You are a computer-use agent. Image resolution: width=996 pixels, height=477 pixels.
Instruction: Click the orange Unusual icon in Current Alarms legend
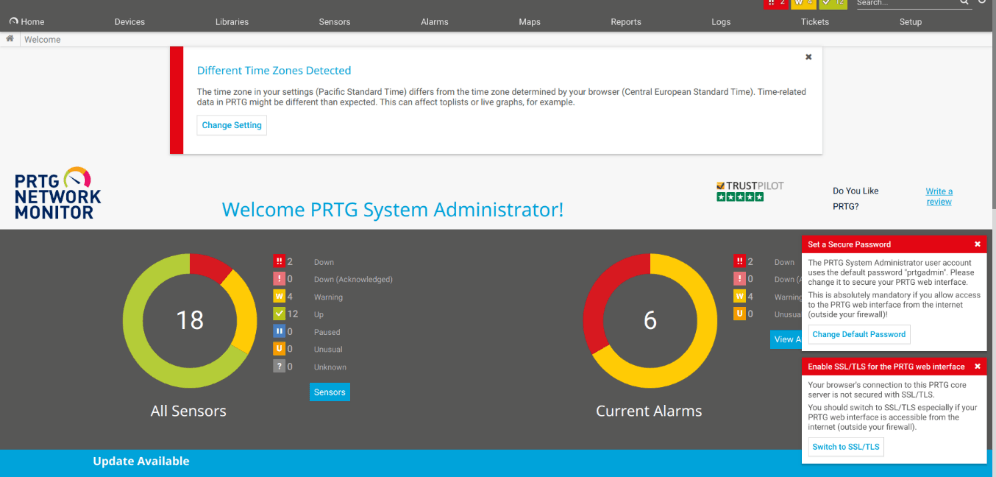tap(739, 314)
